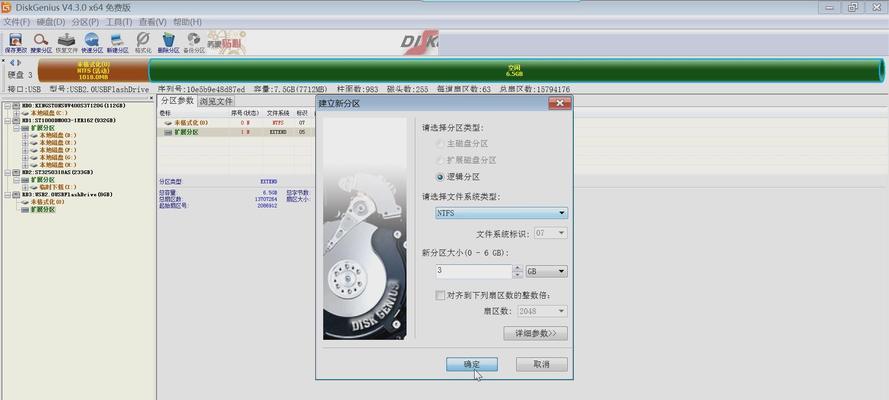Select the 主磁盘分区 radio button
Screen dimensions: 889x400
pos(440,144)
